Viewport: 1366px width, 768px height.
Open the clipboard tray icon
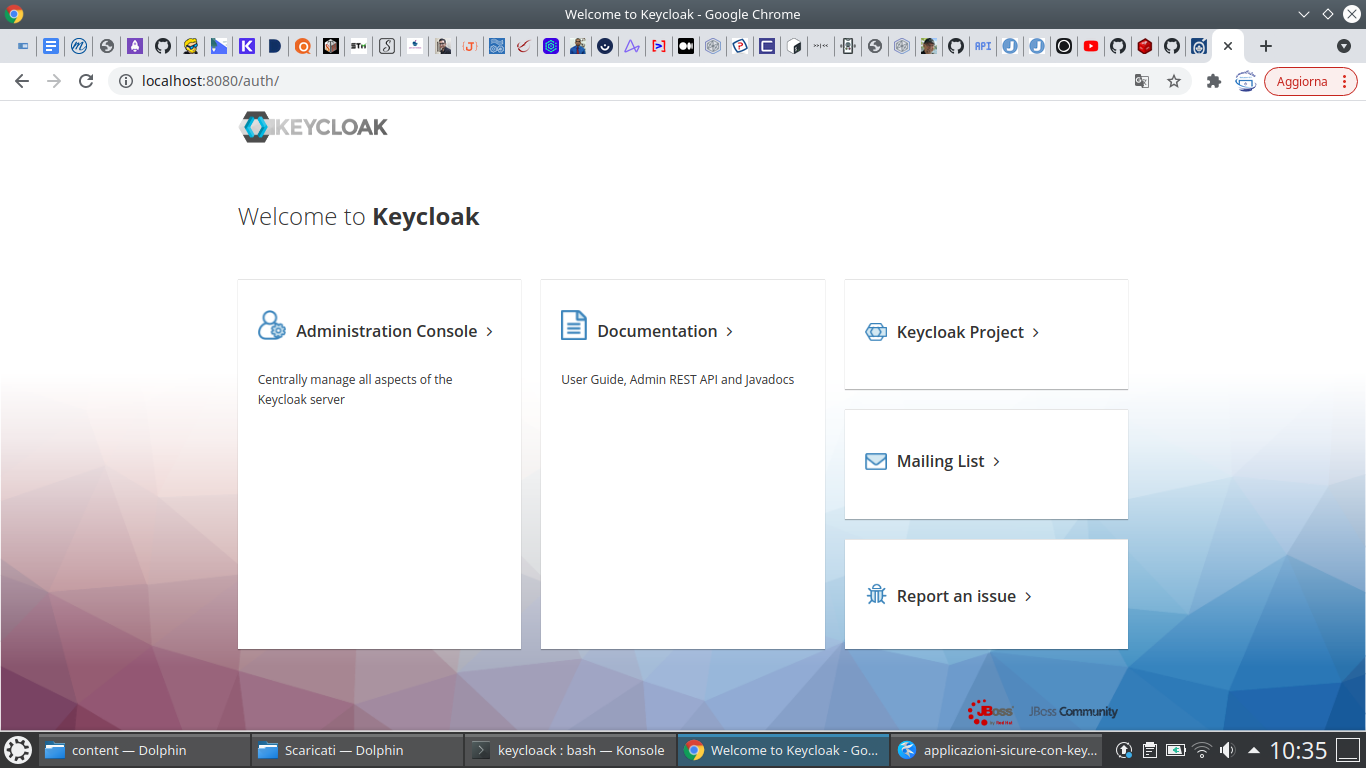point(1150,750)
